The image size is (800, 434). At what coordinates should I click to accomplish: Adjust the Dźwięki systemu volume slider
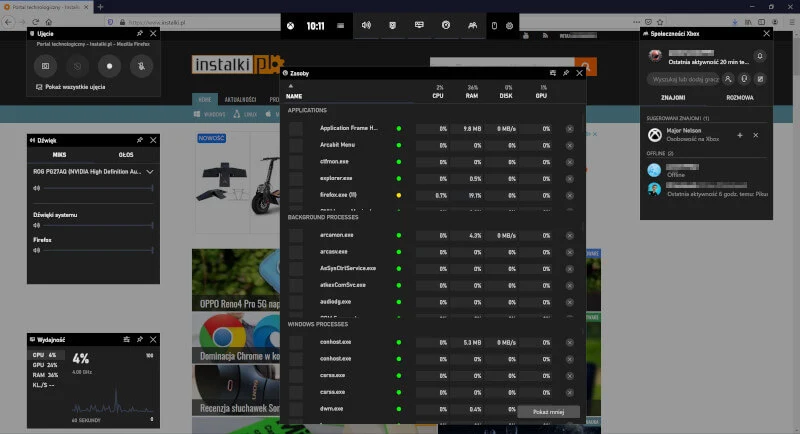pyautogui.click(x=98, y=225)
